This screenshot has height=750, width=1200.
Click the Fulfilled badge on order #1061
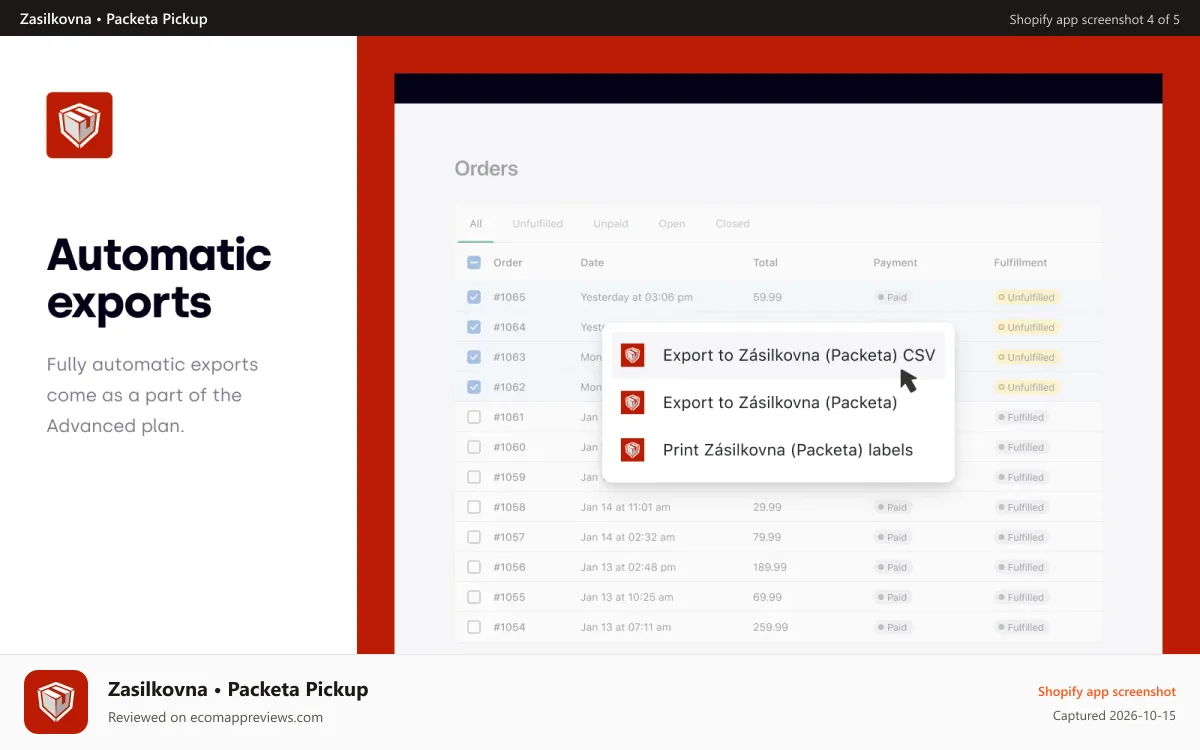[x=1022, y=417]
